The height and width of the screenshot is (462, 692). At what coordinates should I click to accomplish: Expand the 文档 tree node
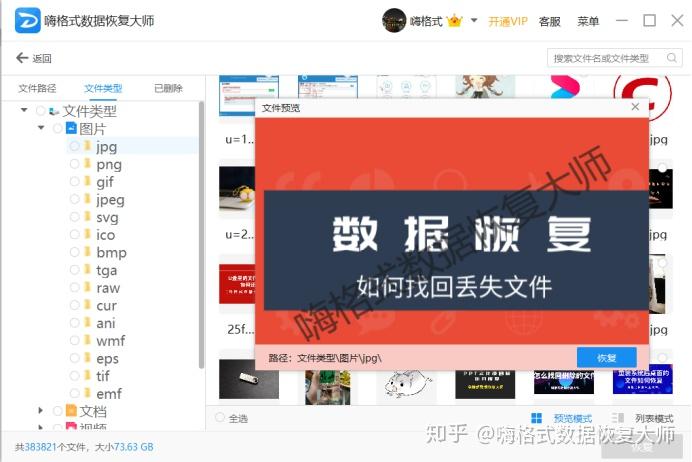tap(41, 411)
